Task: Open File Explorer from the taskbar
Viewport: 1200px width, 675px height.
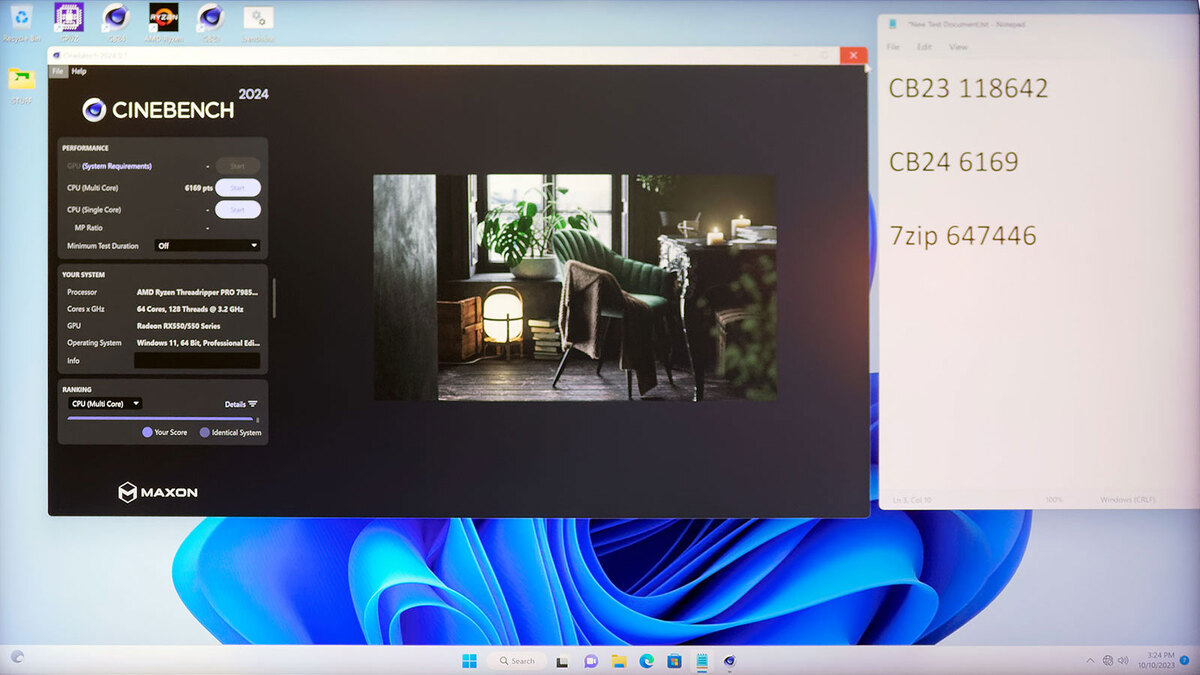Action: coord(619,661)
